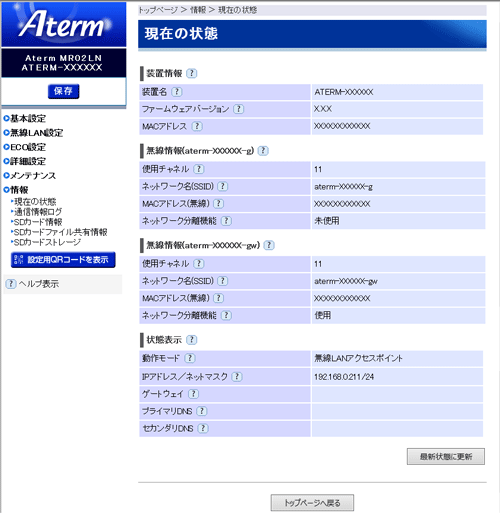The image size is (500, 515).
Task: Select 無線LANアクセスポイント mode value
Action: pos(359,358)
